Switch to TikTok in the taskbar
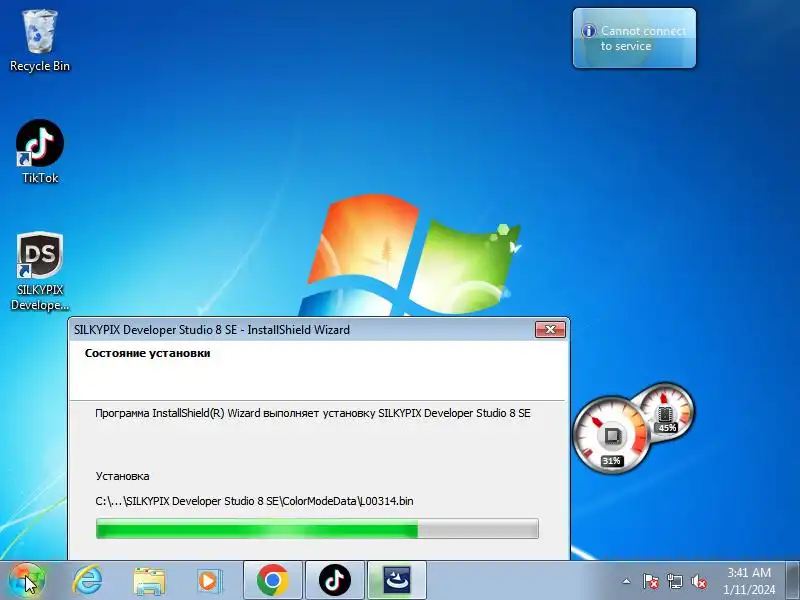Screen dimensions: 800x600 click(x=335, y=580)
